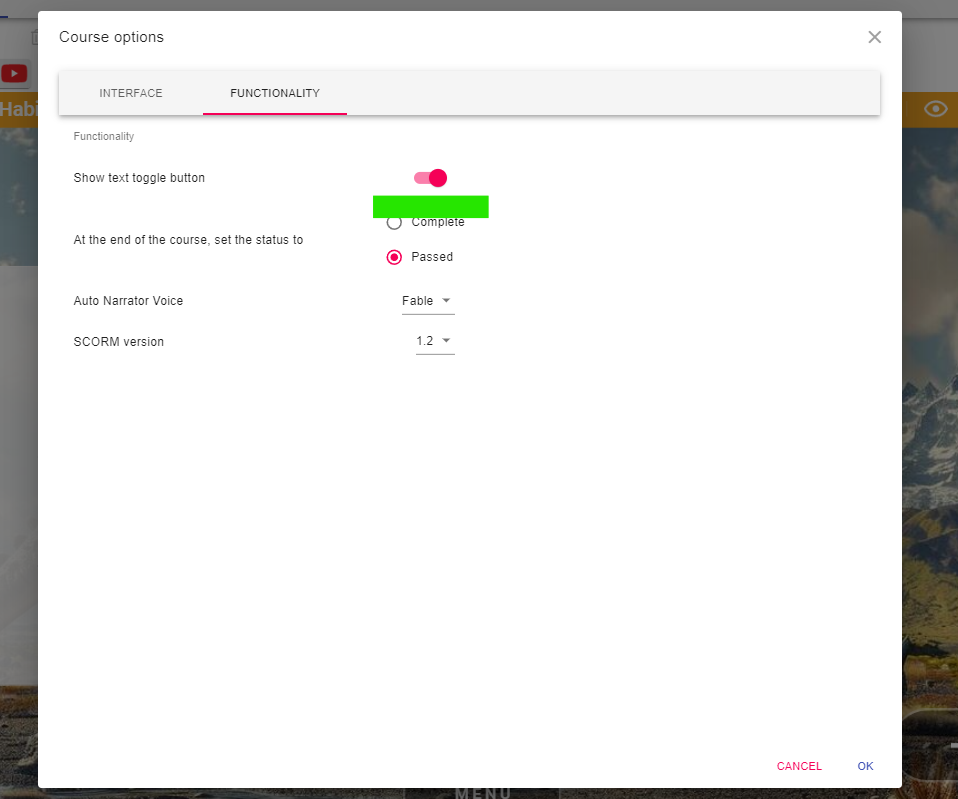Click the 'Show text toggle button' label
The height and width of the screenshot is (799, 958).
[139, 178]
